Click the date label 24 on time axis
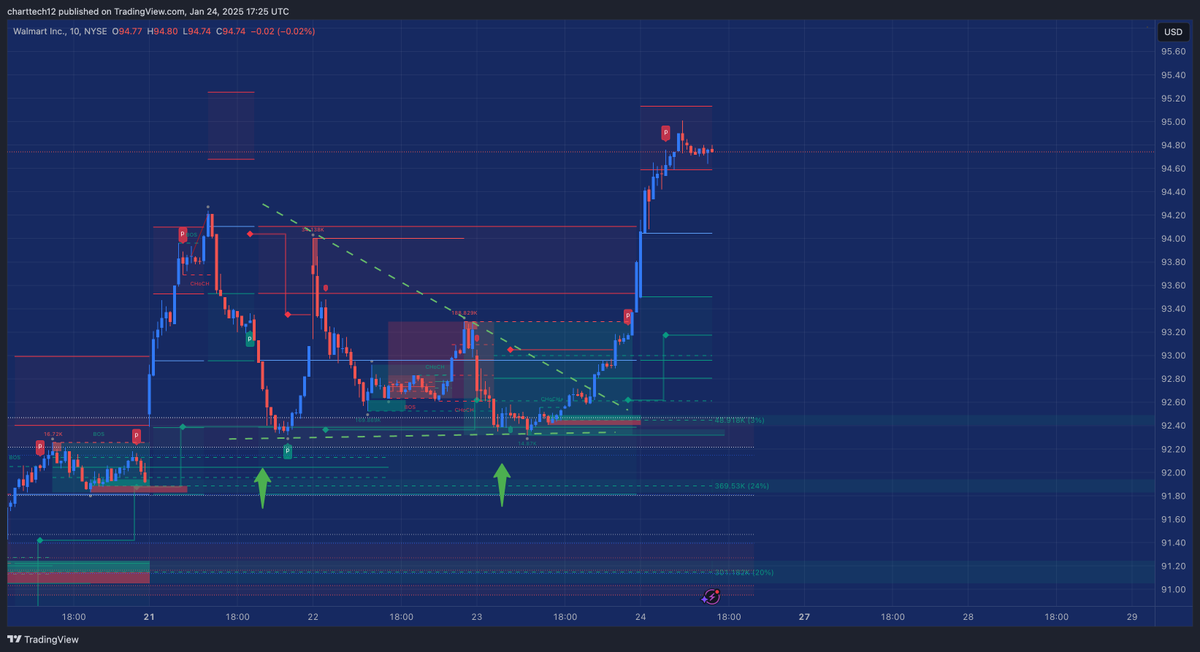This screenshot has height=652, width=1200. (x=641, y=617)
